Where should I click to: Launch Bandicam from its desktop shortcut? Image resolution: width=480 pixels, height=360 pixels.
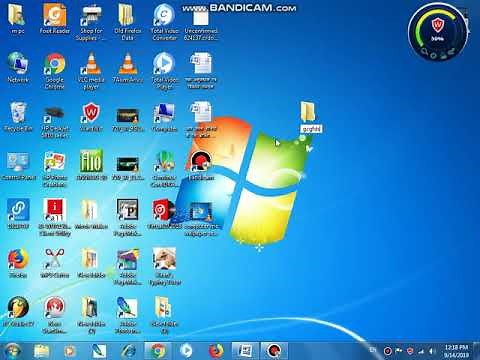[201, 165]
